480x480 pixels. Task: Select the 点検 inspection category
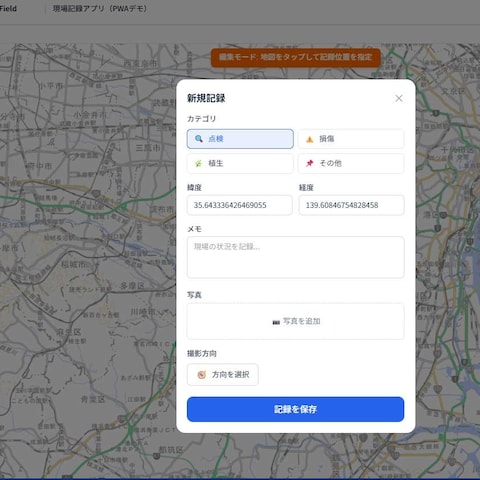tap(240, 139)
